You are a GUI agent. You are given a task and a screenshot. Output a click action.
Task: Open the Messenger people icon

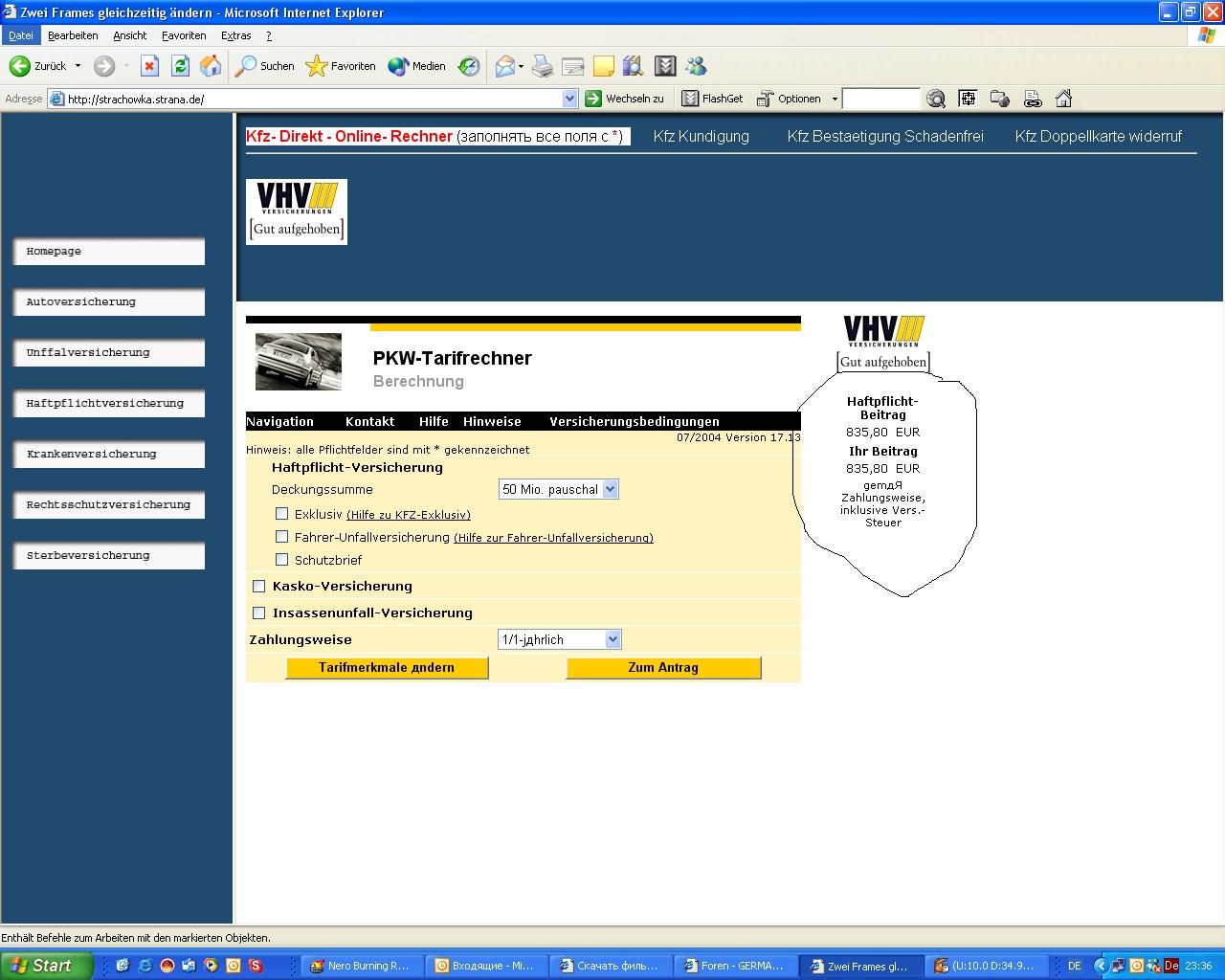click(x=696, y=66)
